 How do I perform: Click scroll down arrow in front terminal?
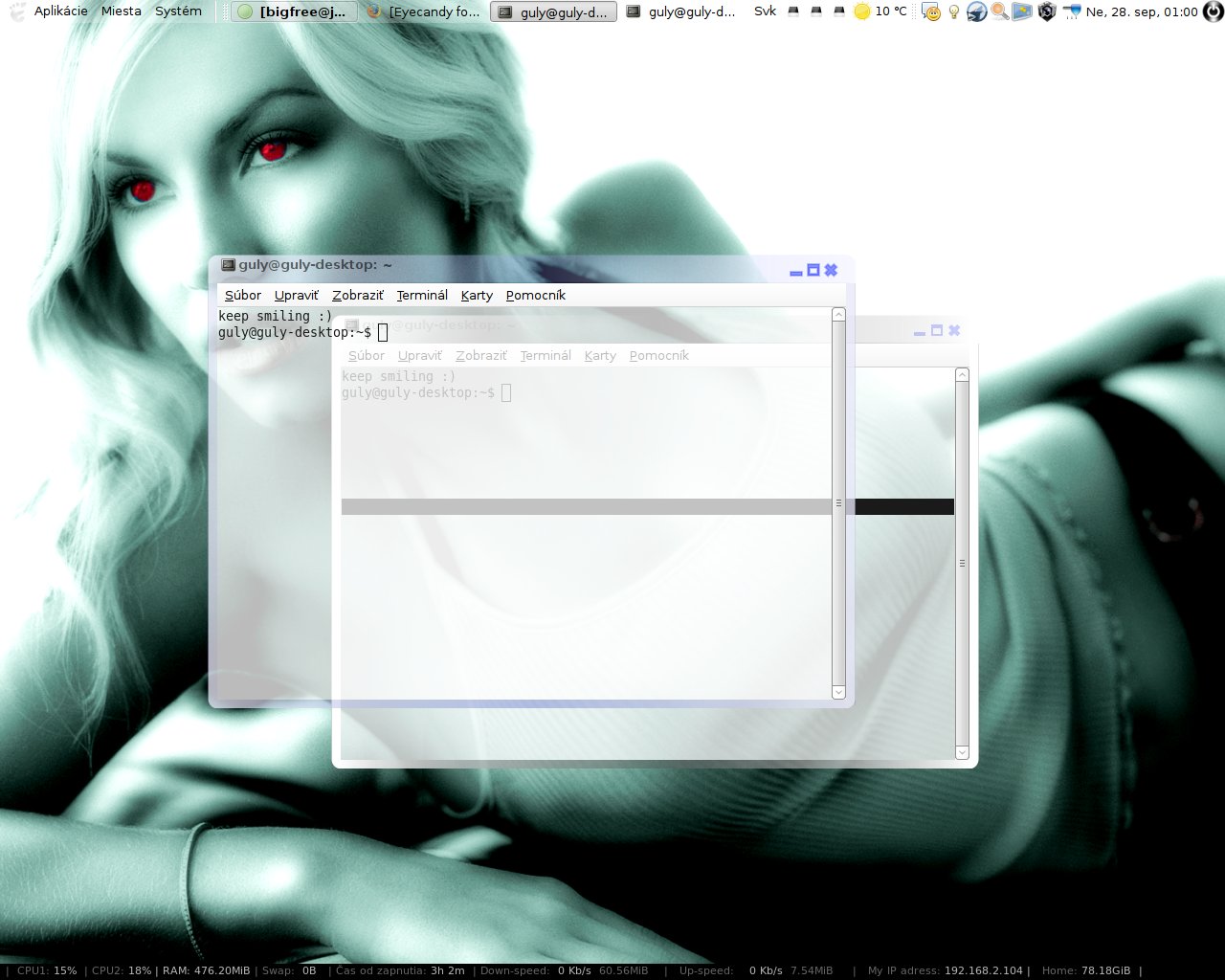[839, 692]
